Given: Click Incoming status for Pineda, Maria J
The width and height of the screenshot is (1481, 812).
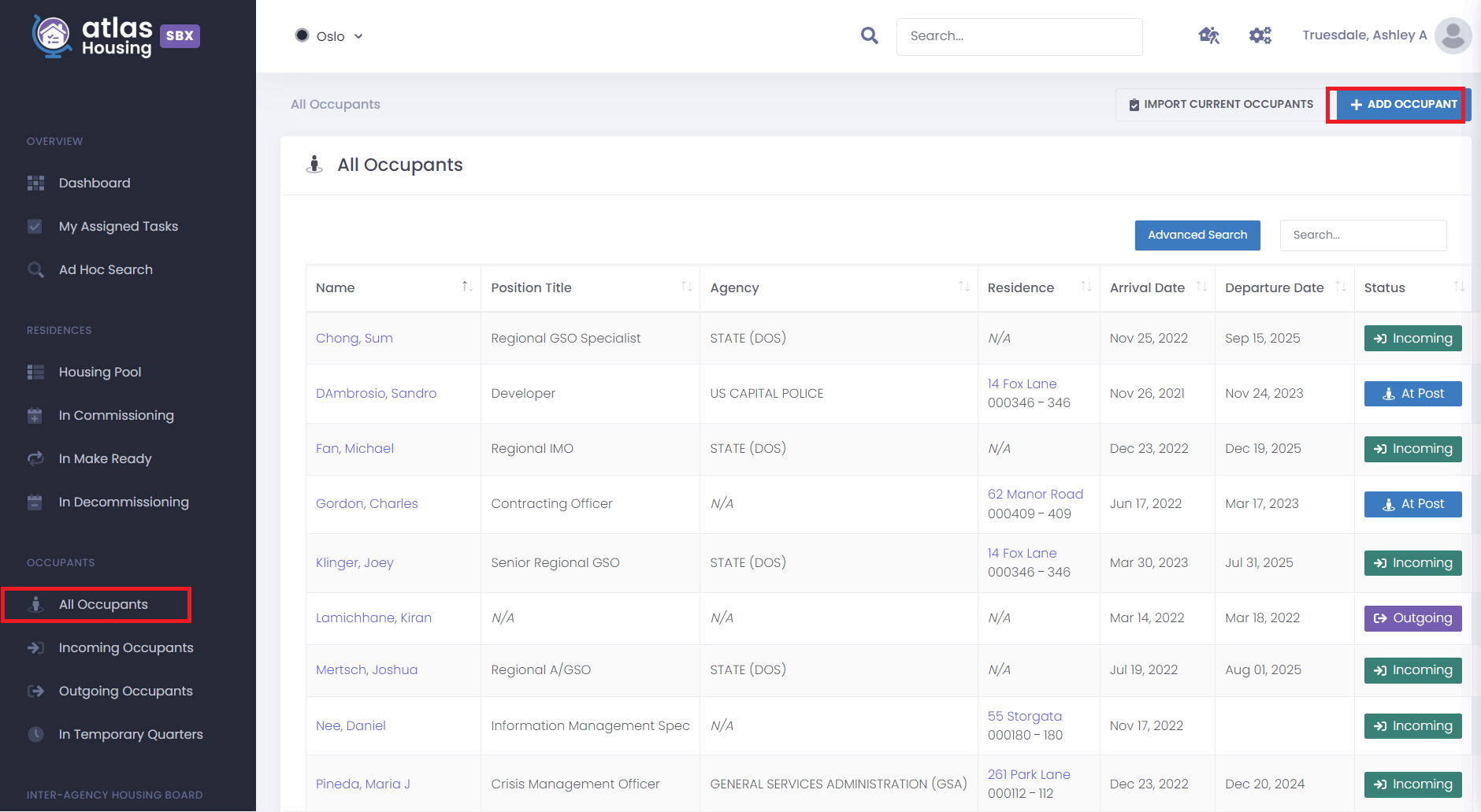Looking at the screenshot, I should click(1413, 784).
